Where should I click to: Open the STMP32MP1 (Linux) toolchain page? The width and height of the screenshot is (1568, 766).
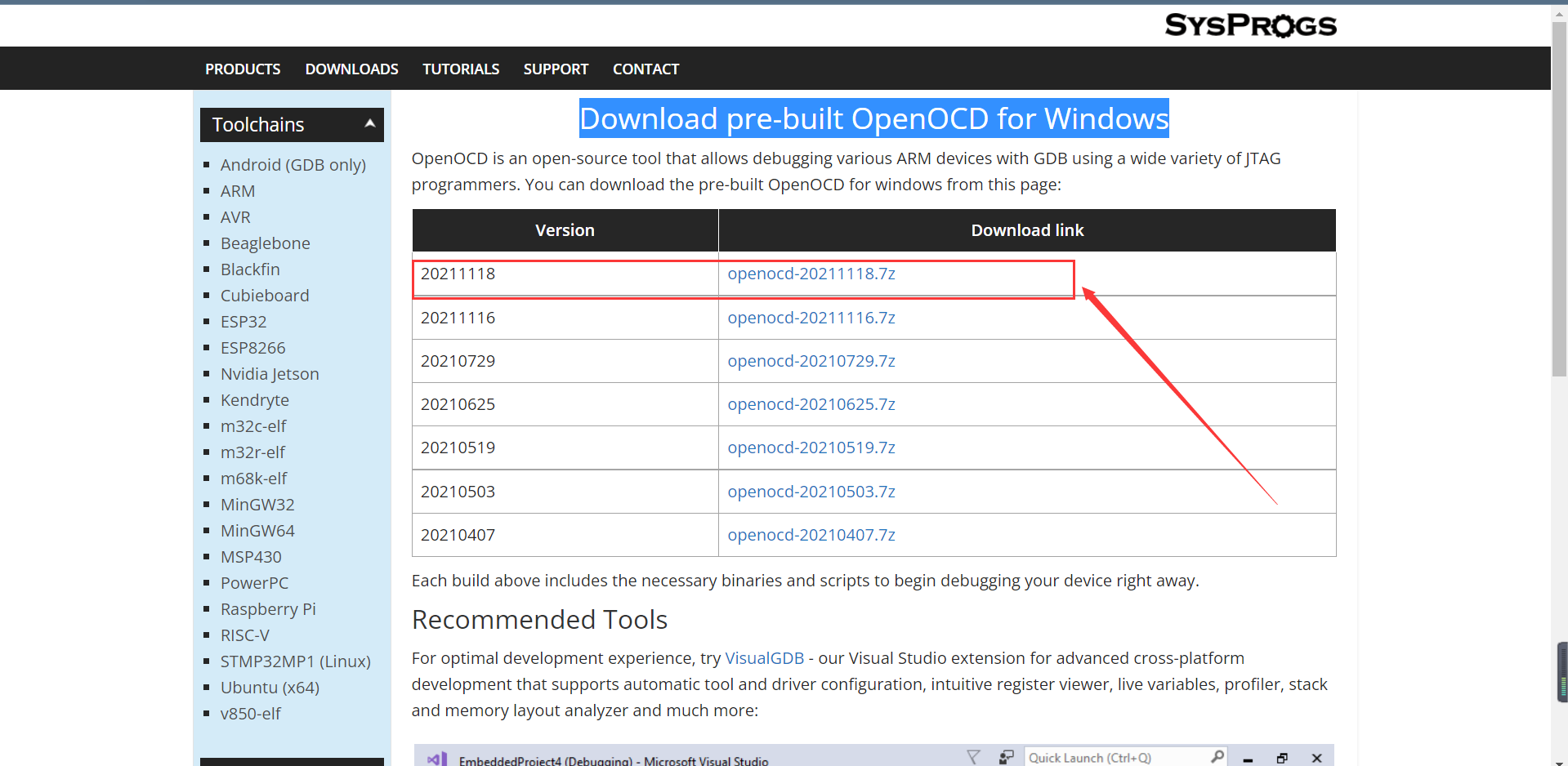pyautogui.click(x=296, y=661)
